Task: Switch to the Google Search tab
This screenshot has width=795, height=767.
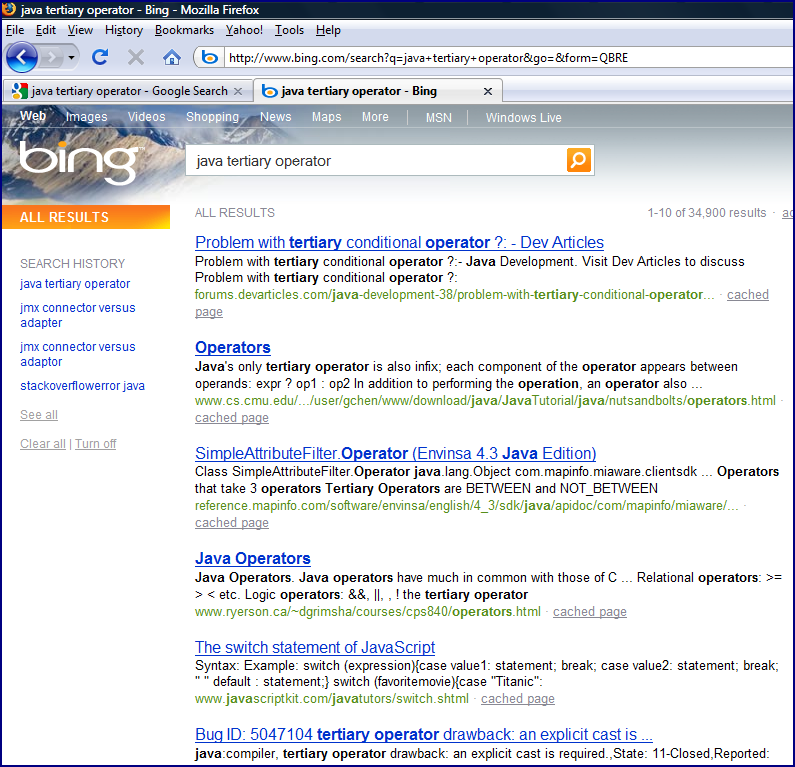Action: (x=128, y=91)
